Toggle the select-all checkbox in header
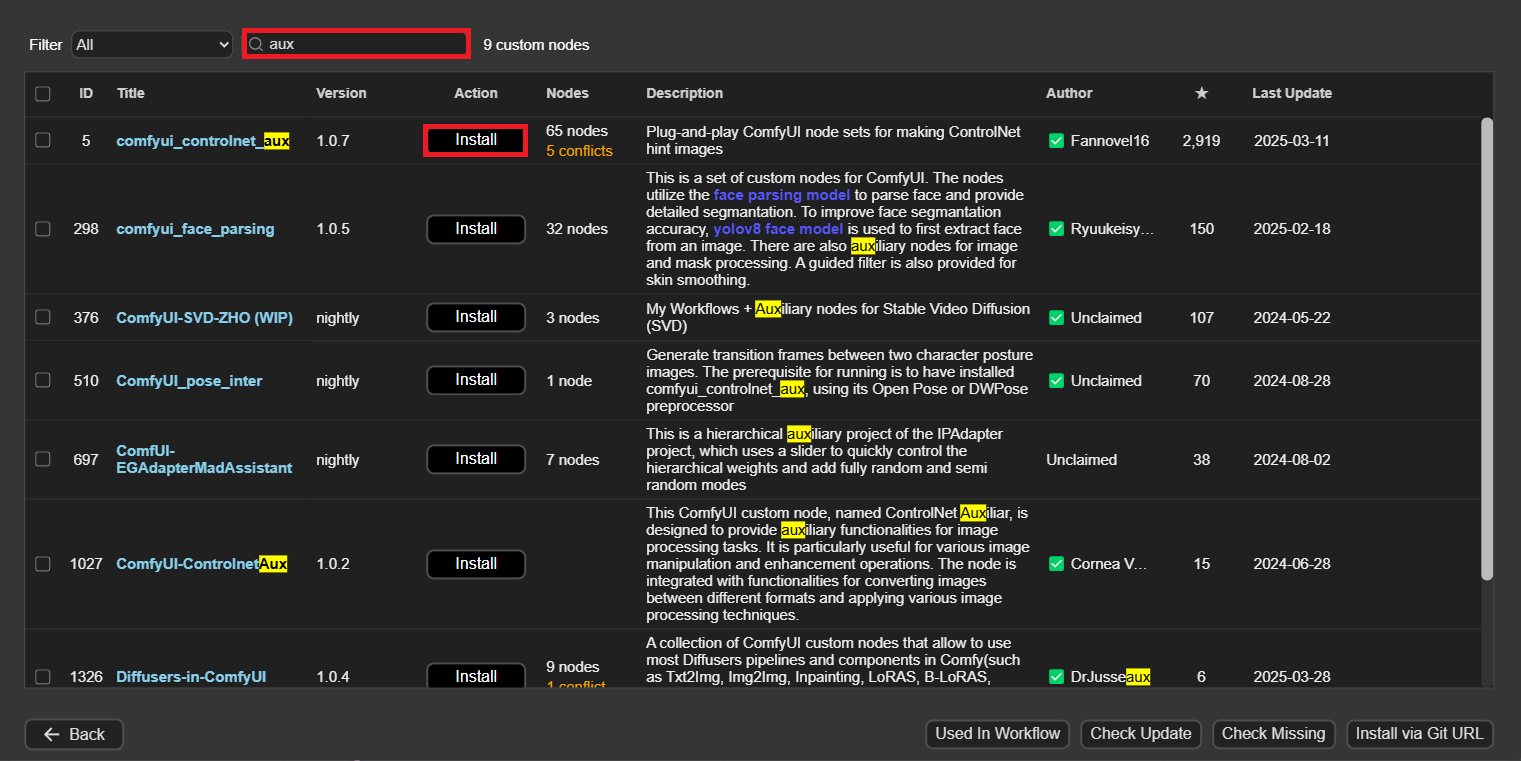 [43, 94]
